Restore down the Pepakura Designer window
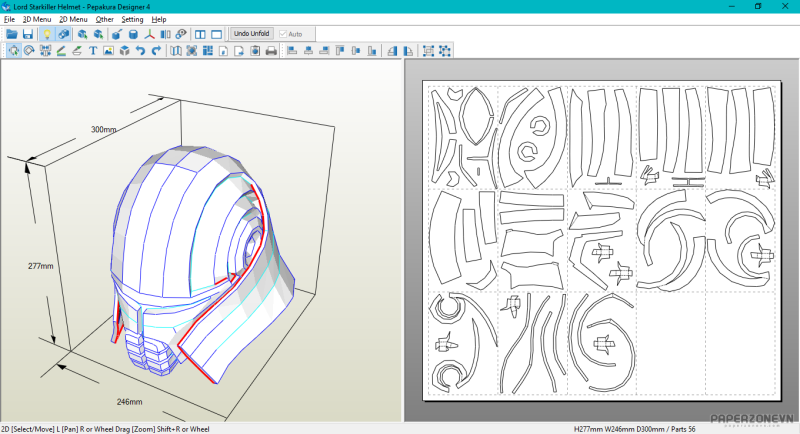Image resolution: width=800 pixels, height=434 pixels. click(x=758, y=6)
